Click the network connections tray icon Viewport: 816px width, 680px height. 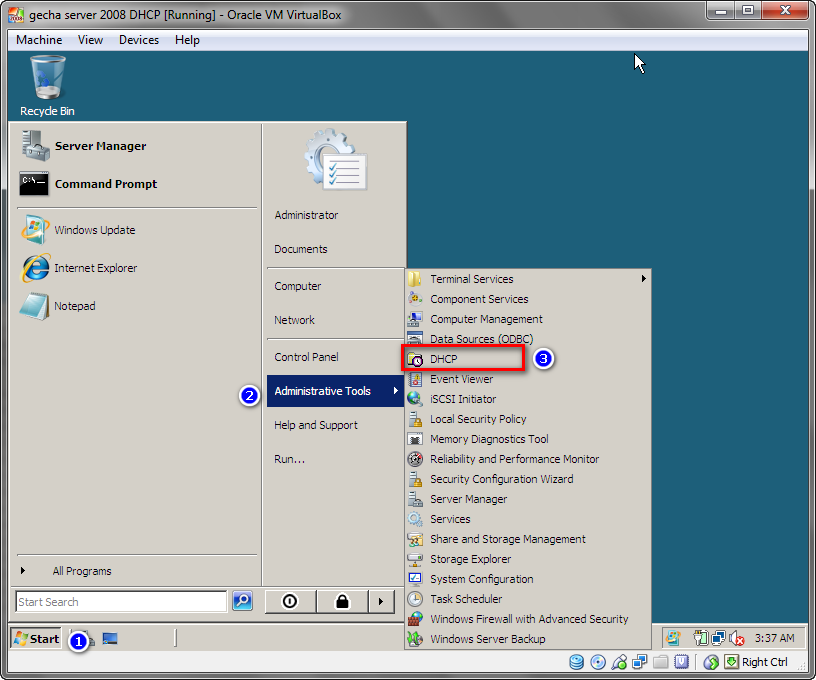click(x=719, y=638)
